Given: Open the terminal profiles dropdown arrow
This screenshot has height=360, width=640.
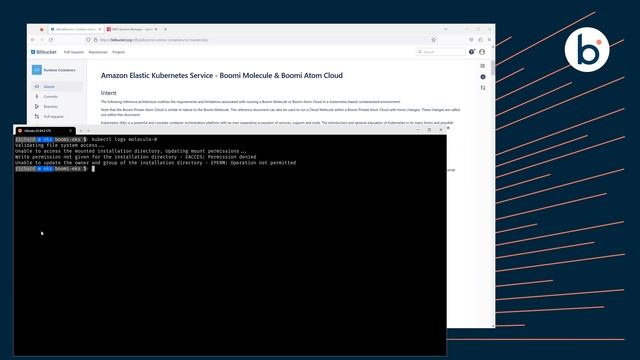Looking at the screenshot, I should tap(89, 131).
